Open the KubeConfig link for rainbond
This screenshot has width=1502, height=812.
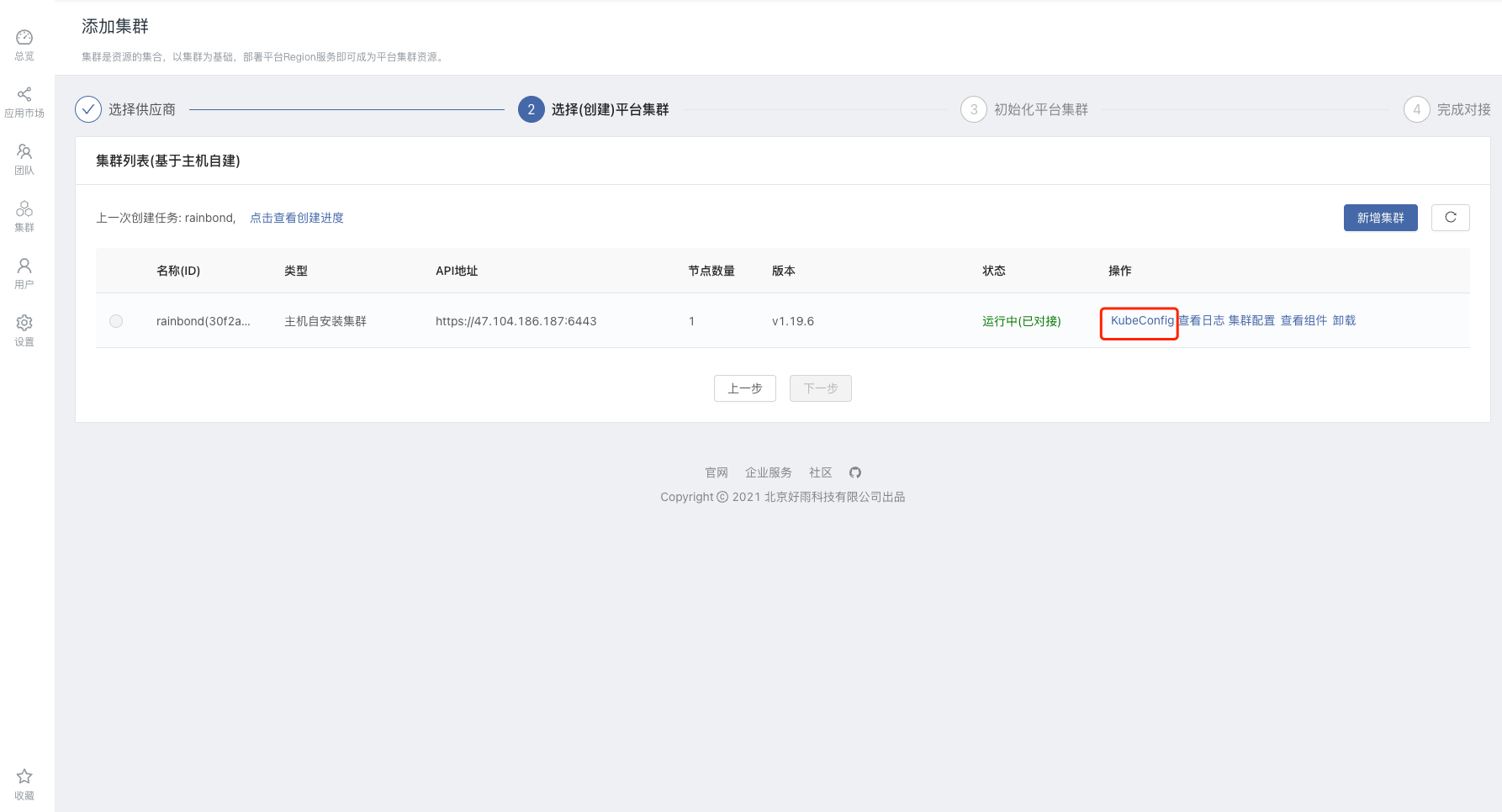1142,320
